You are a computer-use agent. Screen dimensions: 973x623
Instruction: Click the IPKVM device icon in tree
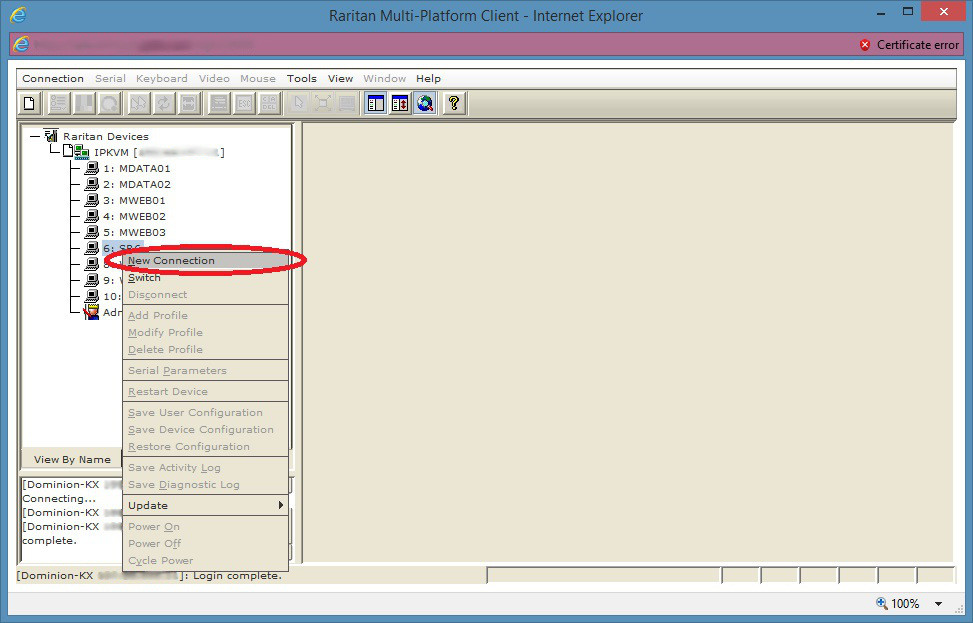pos(81,151)
